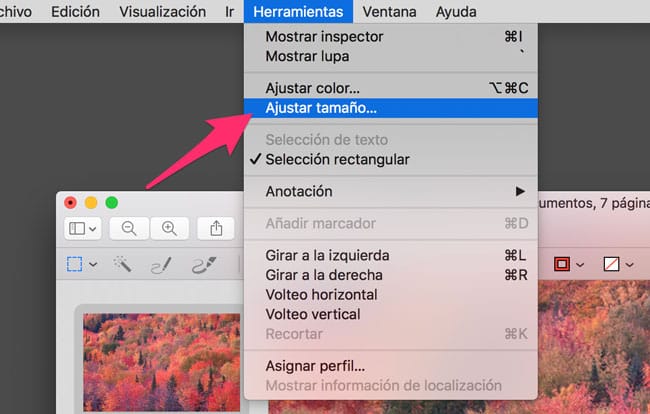Click the fill color icon with red slash

[x=611, y=264]
